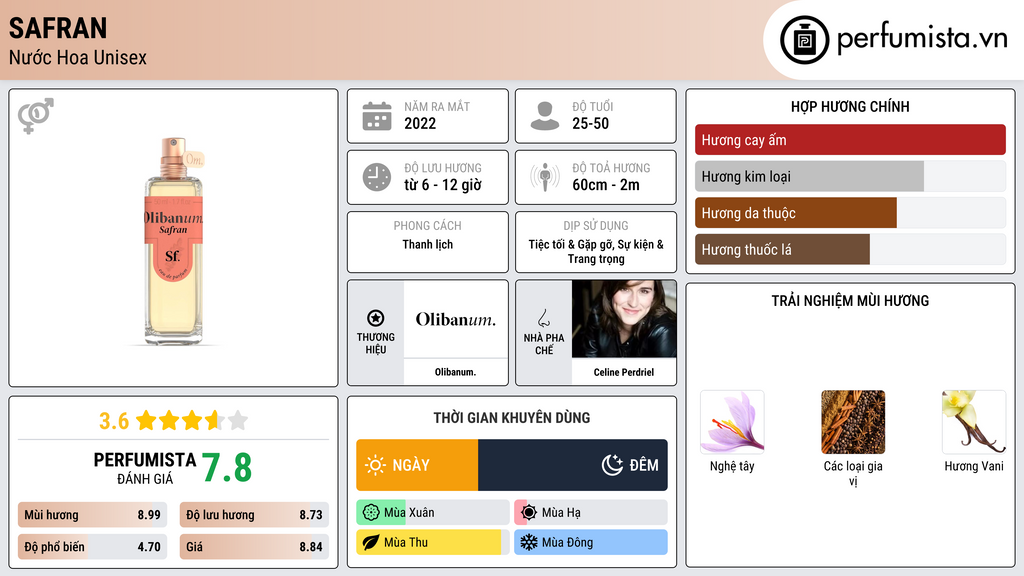Click the leaf icon for Mùa Thu
This screenshot has width=1024, height=576.
pyautogui.click(x=370, y=542)
